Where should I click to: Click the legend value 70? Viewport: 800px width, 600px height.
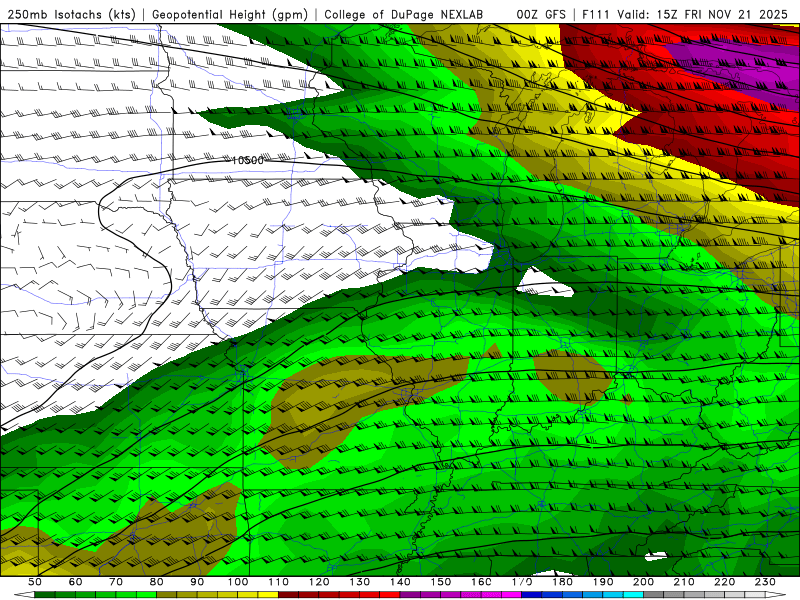click(116, 582)
